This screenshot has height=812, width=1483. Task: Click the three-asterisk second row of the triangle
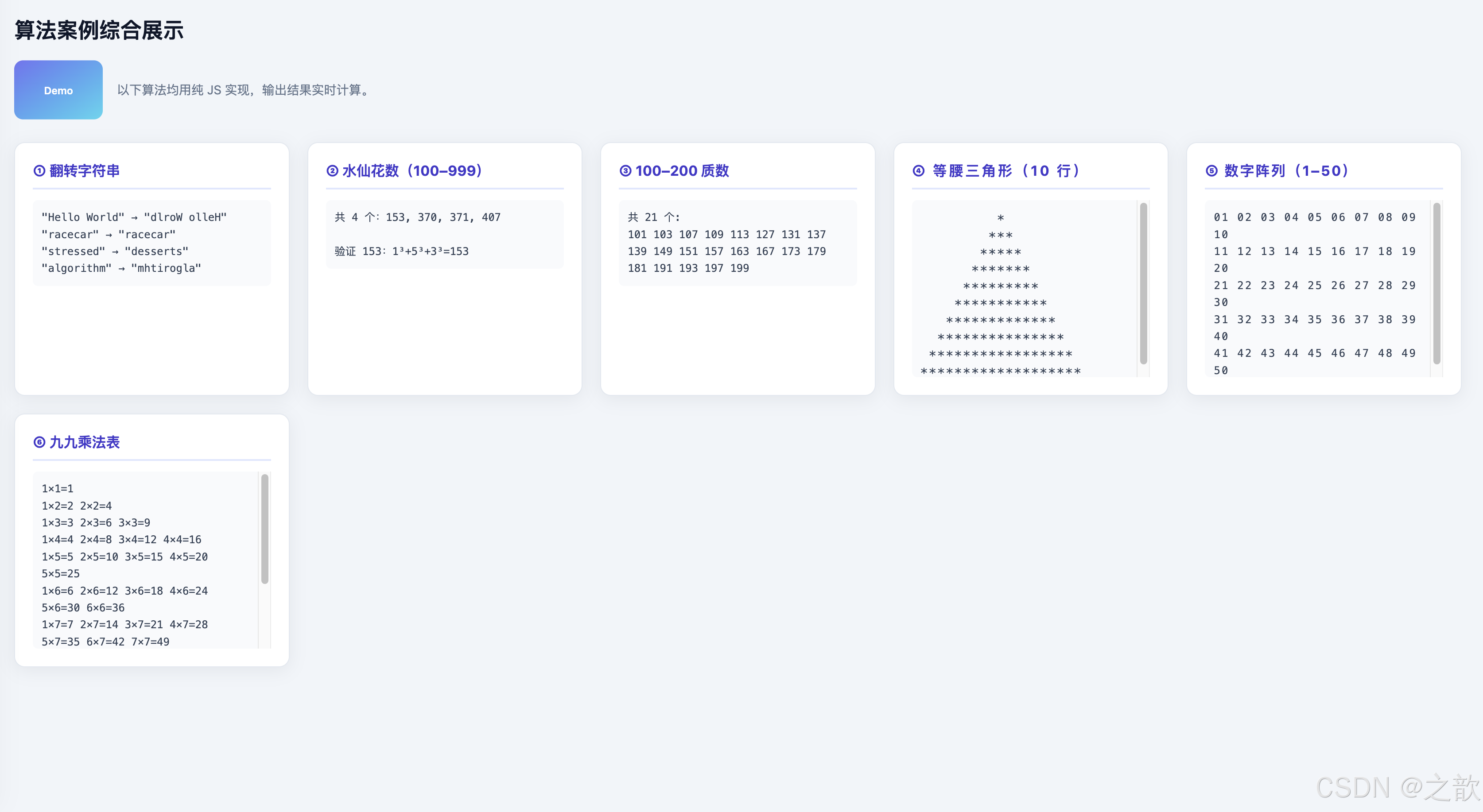1001,235
